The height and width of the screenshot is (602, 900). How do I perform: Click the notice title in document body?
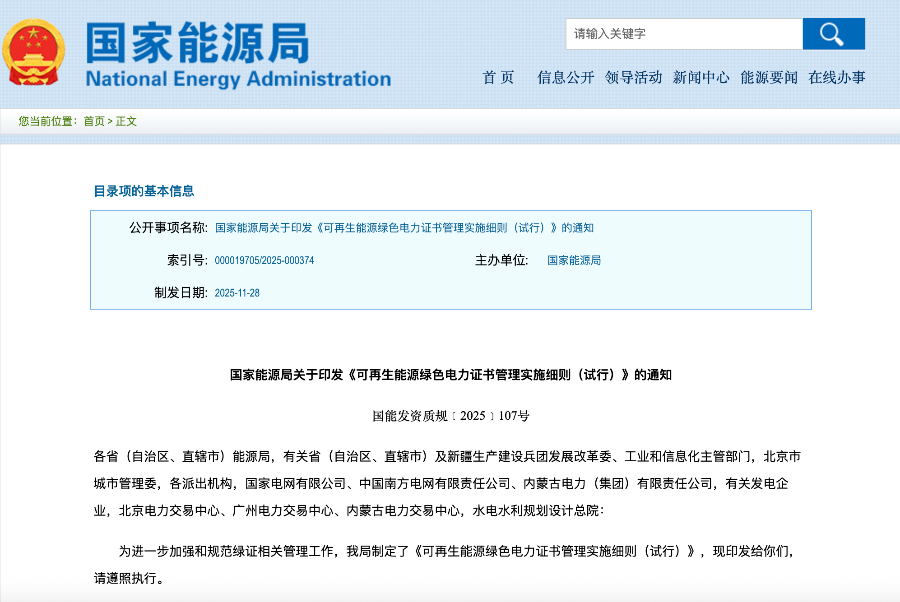(x=450, y=377)
